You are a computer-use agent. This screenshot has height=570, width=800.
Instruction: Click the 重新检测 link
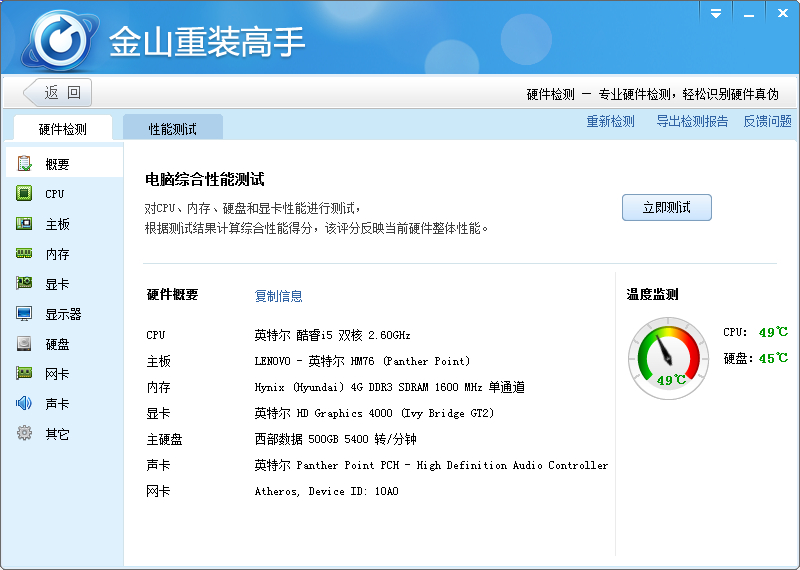coord(610,121)
